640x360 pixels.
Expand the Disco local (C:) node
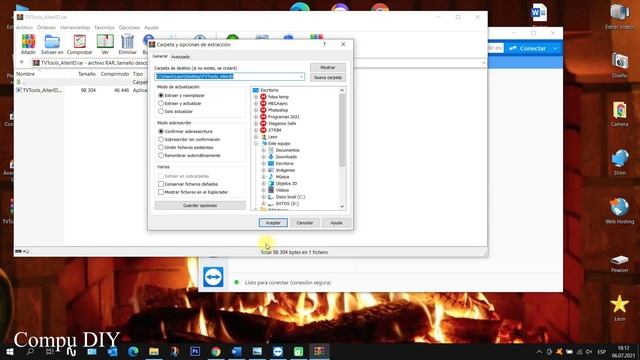click(263, 197)
